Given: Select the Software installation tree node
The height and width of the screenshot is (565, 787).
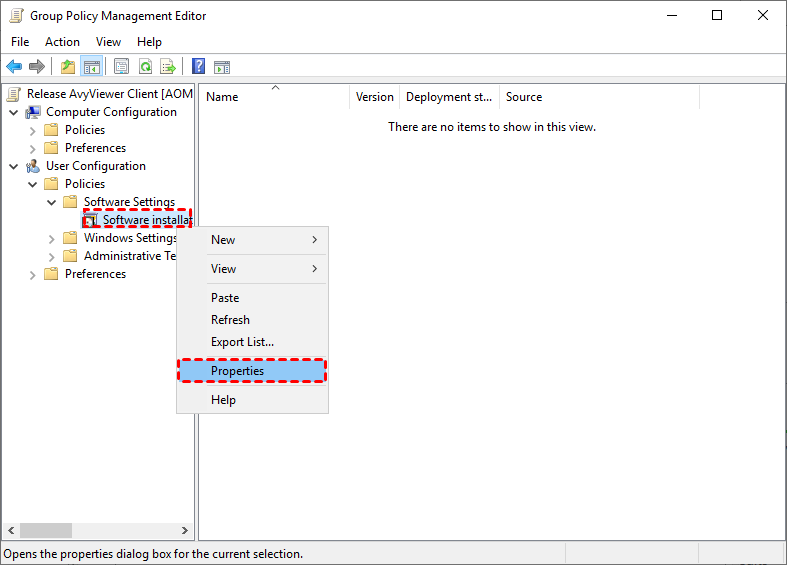Looking at the screenshot, I should click(146, 220).
